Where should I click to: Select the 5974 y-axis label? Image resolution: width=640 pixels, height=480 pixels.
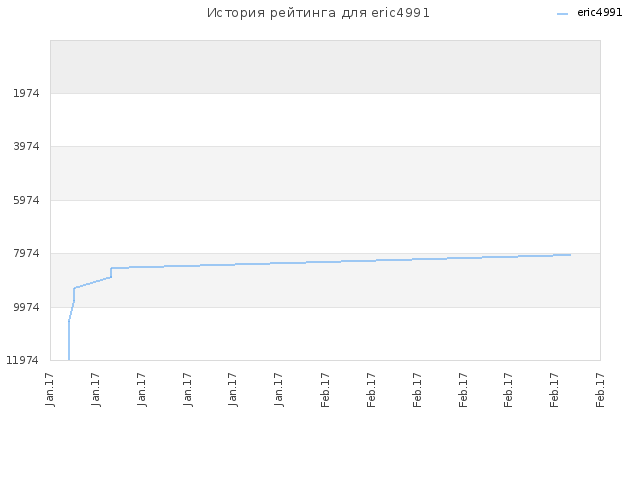tap(27, 200)
